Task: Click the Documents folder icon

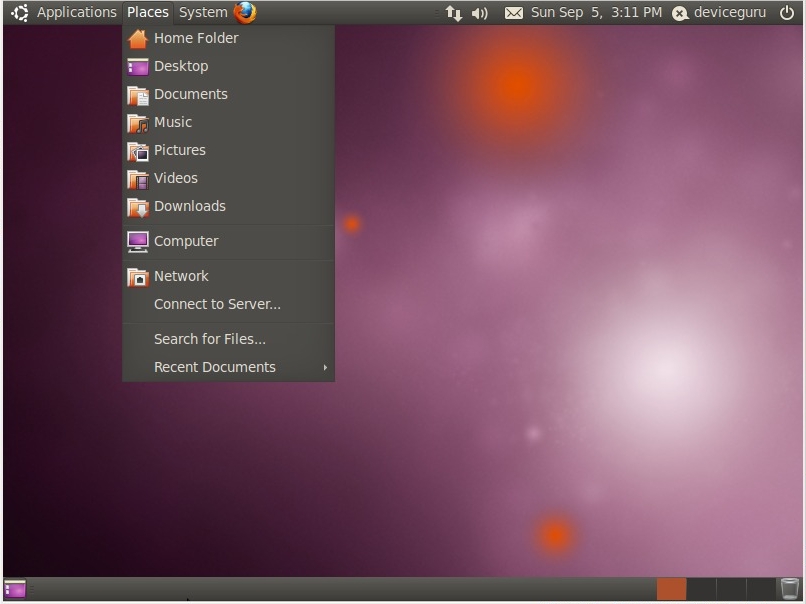Action: click(138, 95)
